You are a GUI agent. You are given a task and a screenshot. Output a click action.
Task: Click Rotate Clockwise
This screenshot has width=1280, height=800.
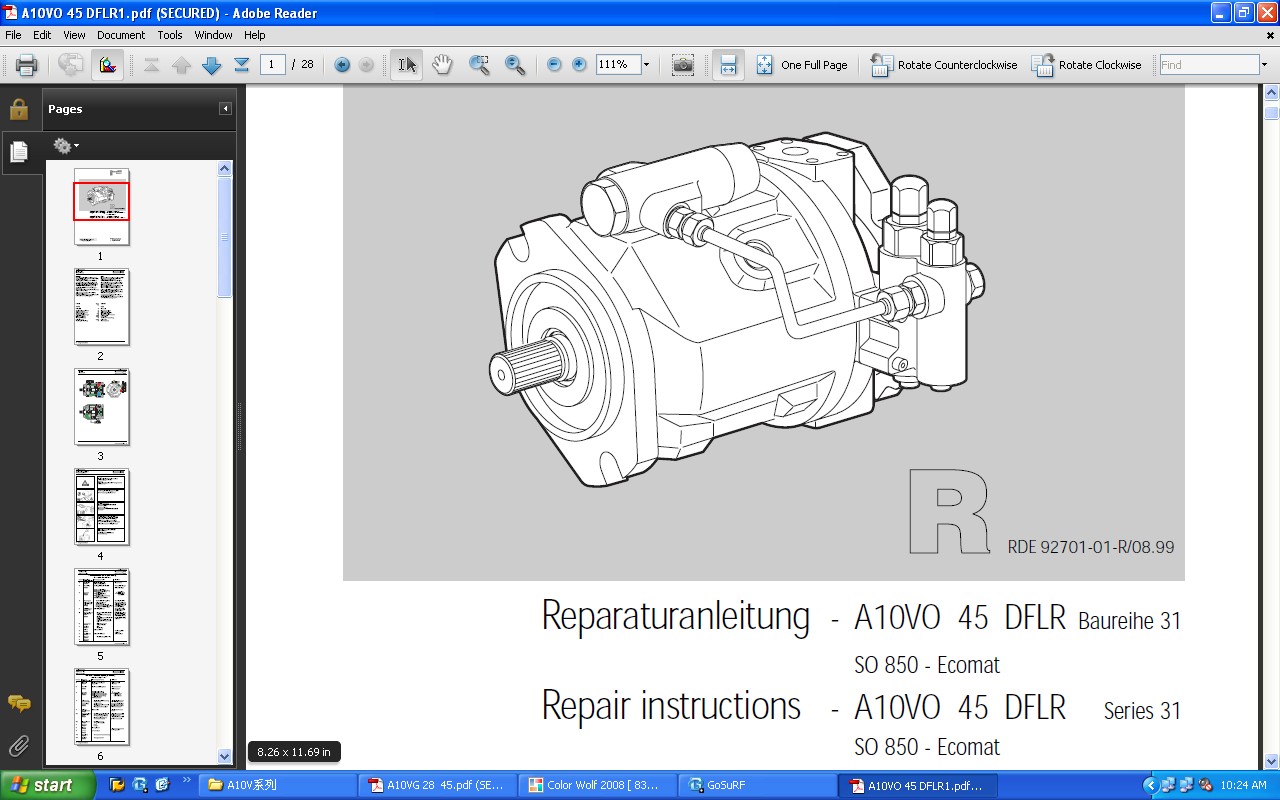click(x=1087, y=65)
